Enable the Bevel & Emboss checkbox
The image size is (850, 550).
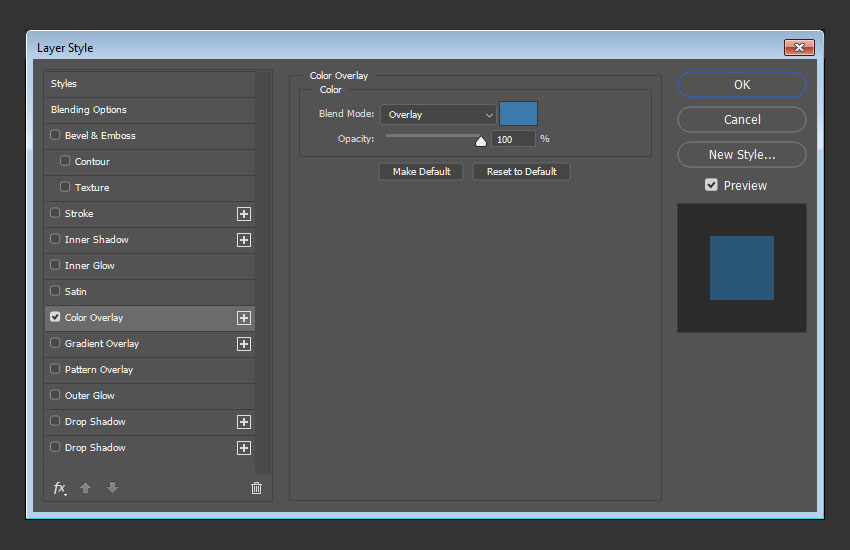tap(55, 134)
